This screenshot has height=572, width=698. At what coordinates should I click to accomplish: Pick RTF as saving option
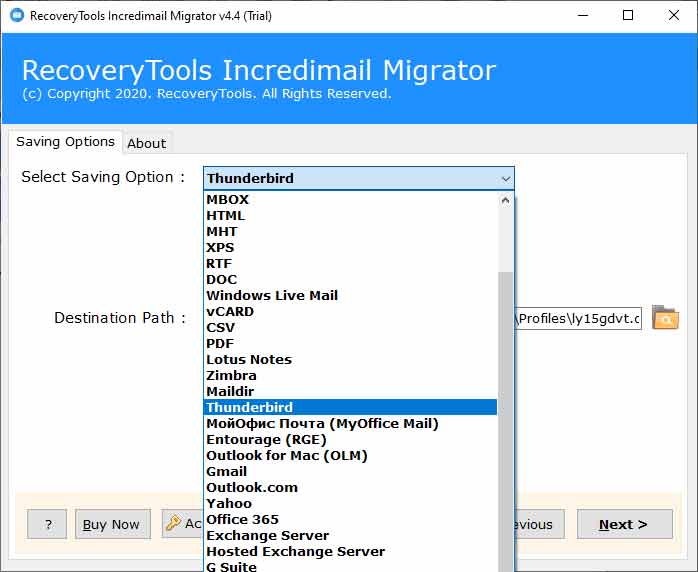tap(350, 264)
